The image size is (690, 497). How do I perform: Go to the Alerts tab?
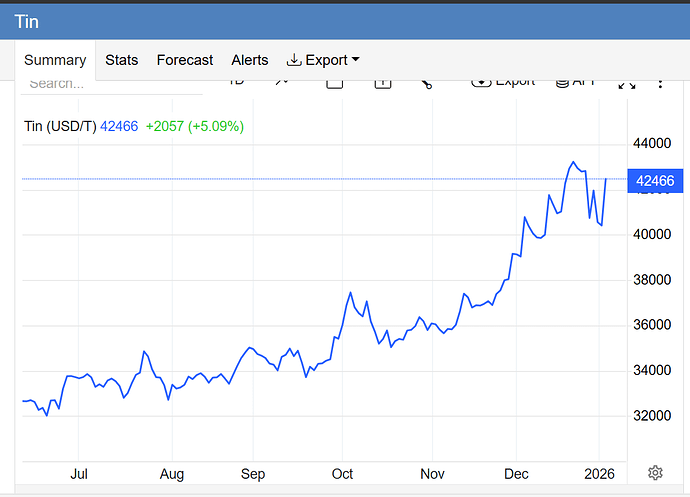tap(250, 60)
